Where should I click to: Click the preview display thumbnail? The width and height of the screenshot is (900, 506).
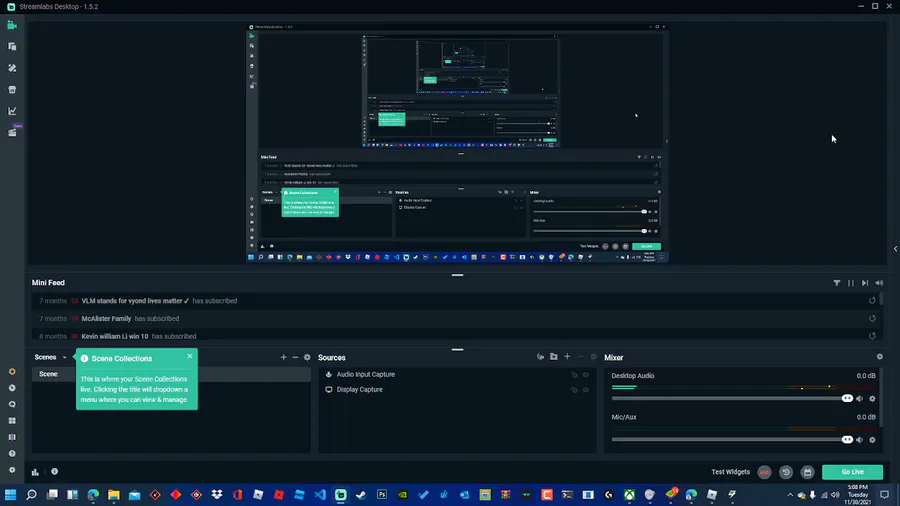coord(457,143)
